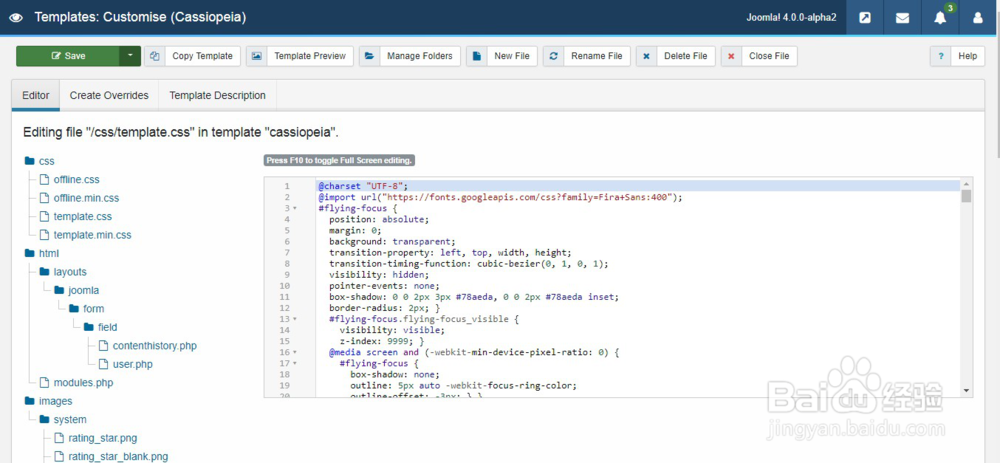
Task: Click line number 10 in the gutter
Action: [284, 286]
